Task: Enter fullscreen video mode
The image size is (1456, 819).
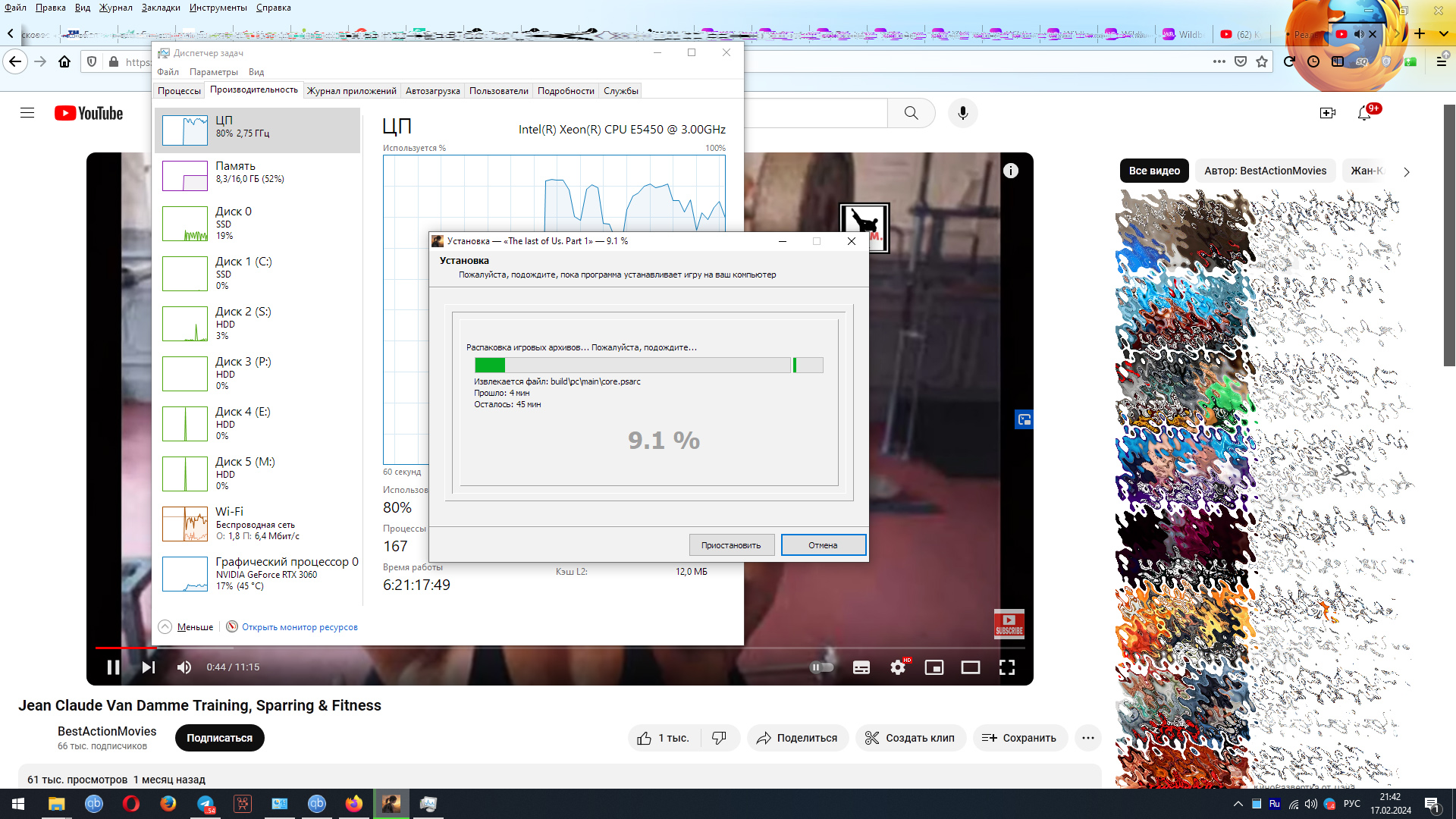Action: coord(1007,667)
